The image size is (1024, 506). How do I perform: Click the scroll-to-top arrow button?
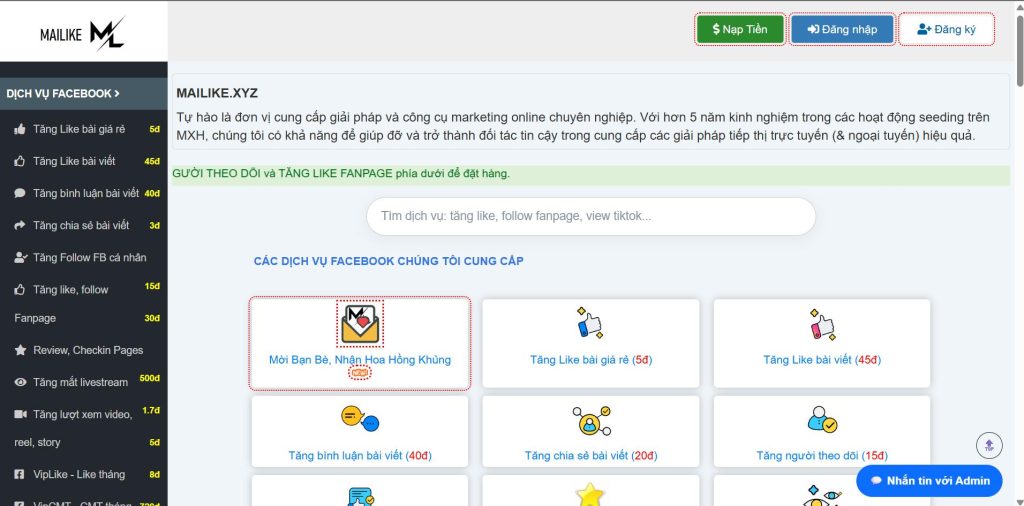point(989,445)
